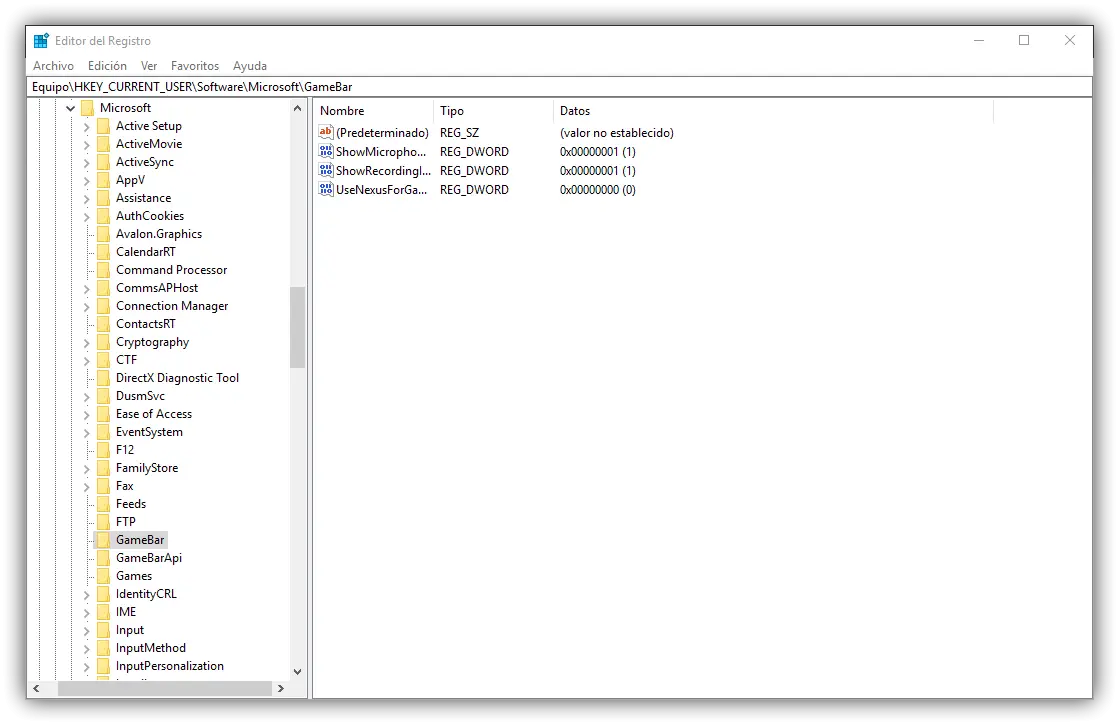Open the Edición menu
The width and height of the screenshot is (1119, 725).
[x=107, y=66]
